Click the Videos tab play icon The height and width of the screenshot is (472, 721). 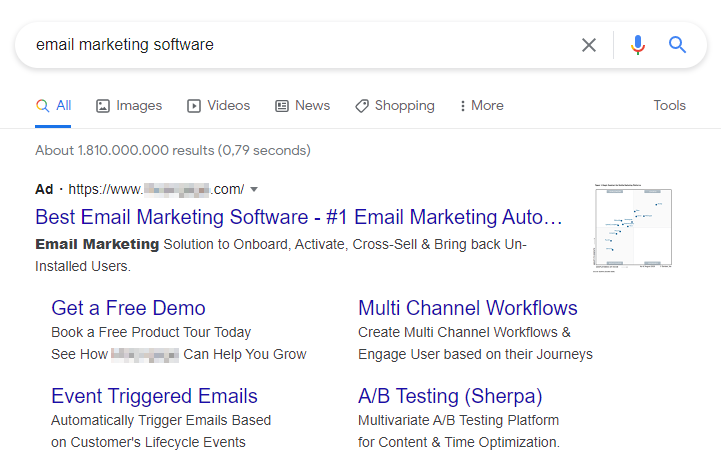point(194,106)
